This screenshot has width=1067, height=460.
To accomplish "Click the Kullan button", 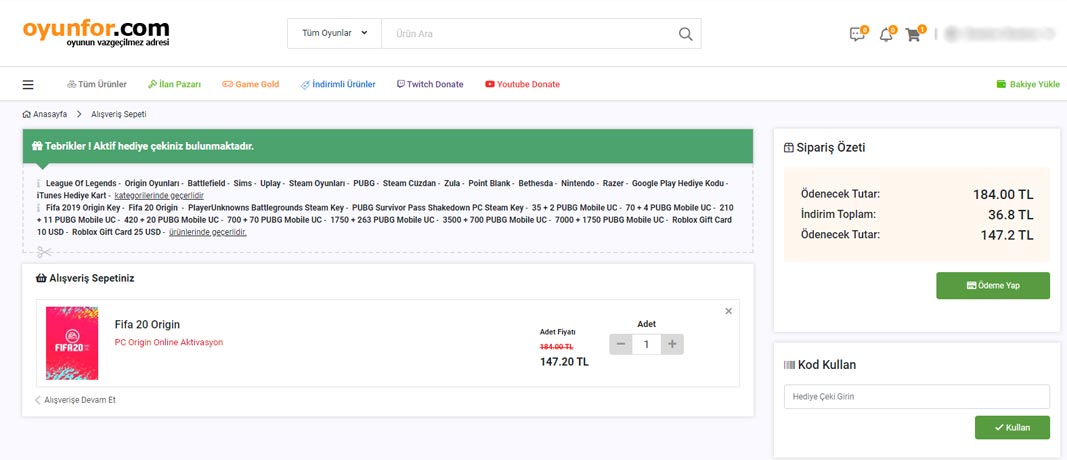I will (x=1012, y=427).
